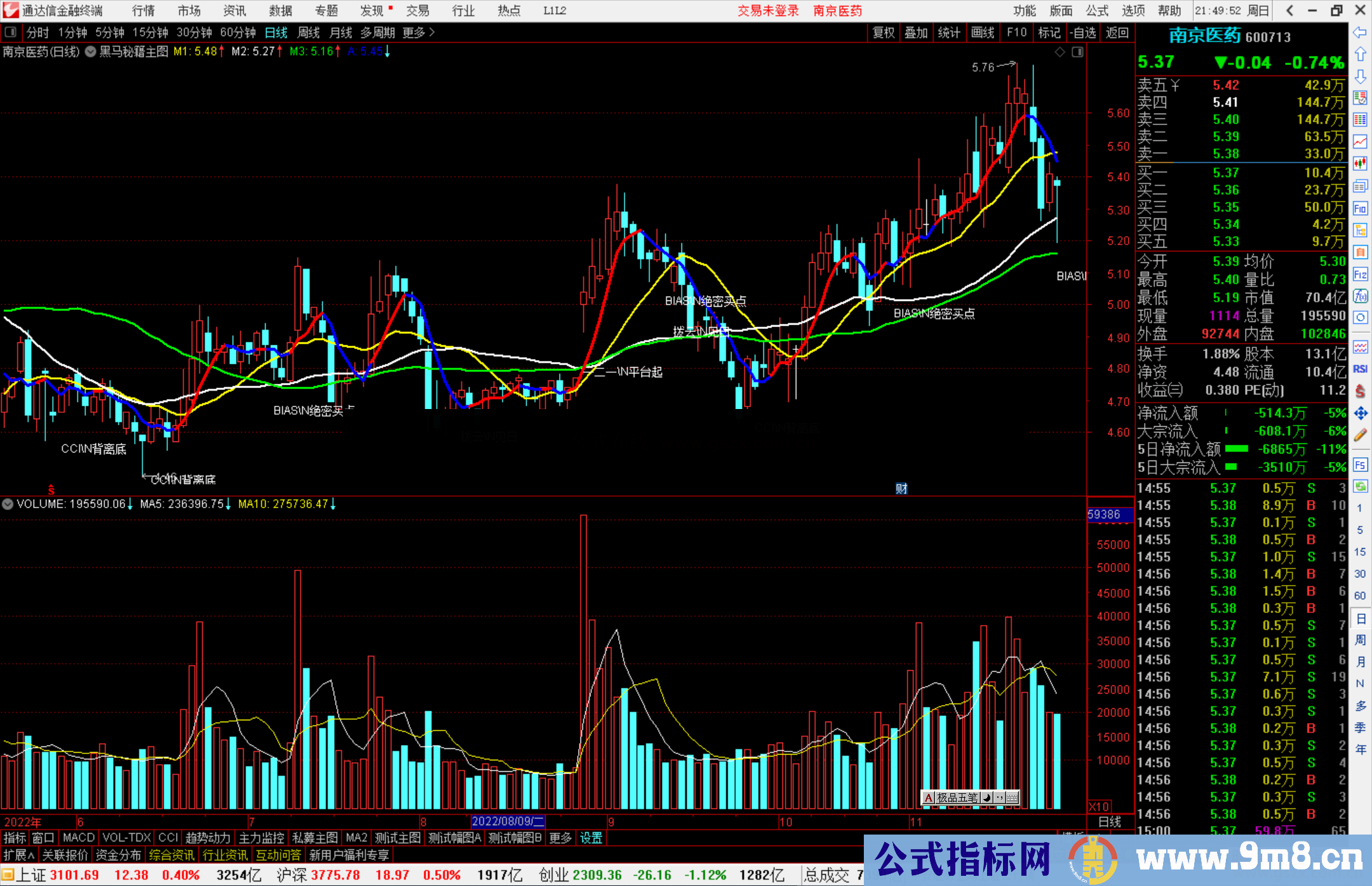Click the 财 marker on the price chart
The image size is (1372, 886).
click(901, 488)
